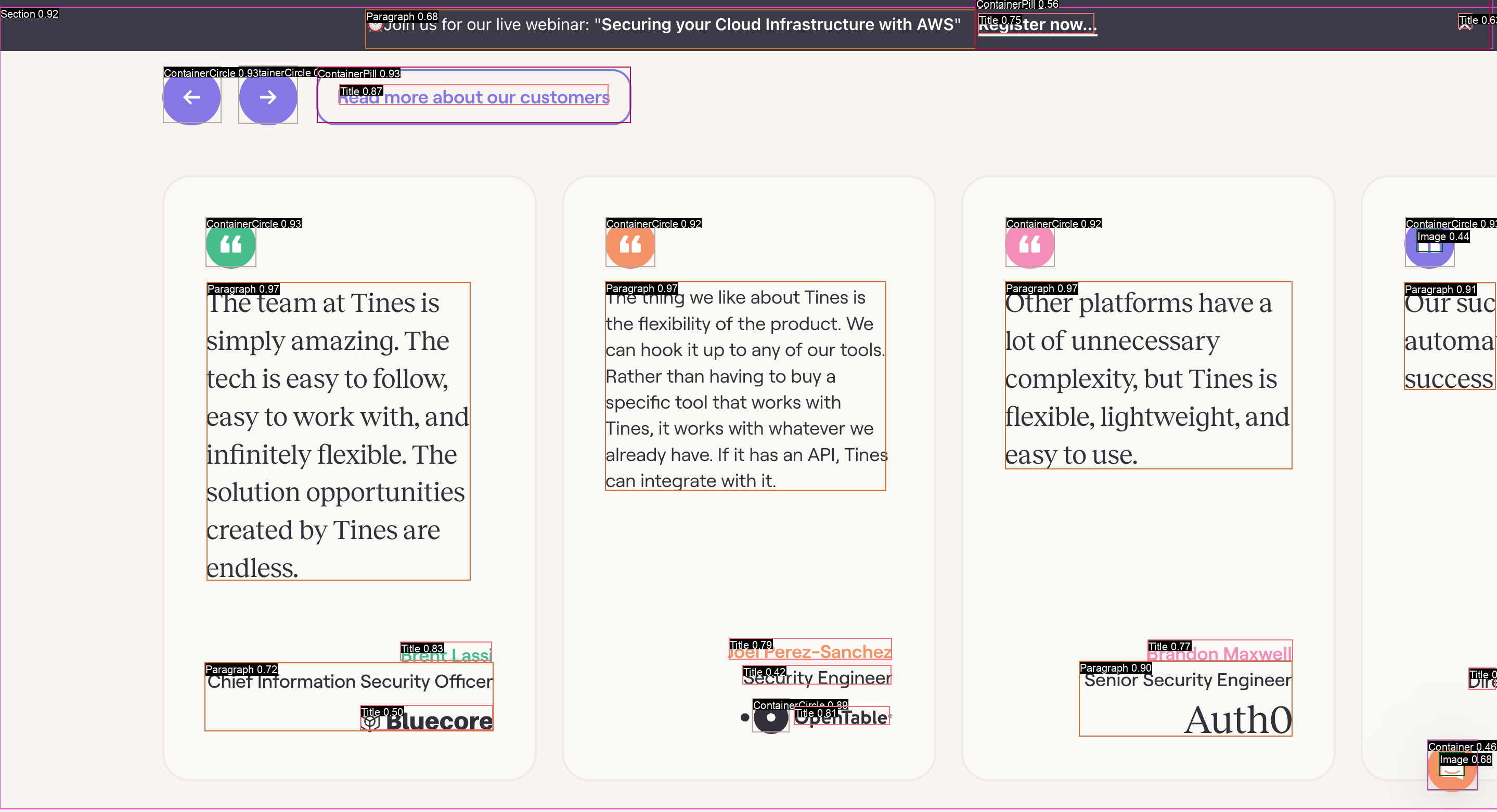Screen dimensions: 1497x812
Task: Click the pink quote mark icon
Action: 1029,244
